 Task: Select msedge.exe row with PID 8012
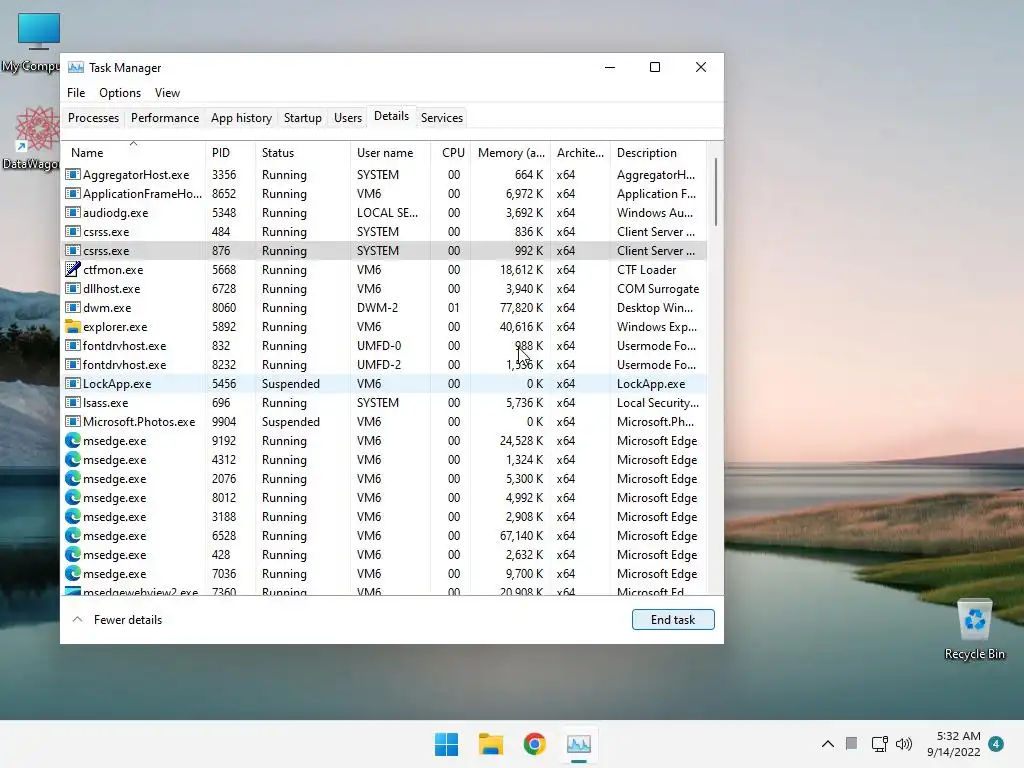point(385,497)
